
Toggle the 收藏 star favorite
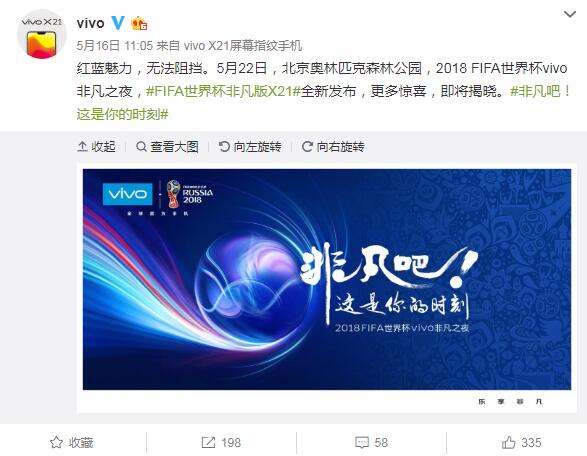click(71, 443)
